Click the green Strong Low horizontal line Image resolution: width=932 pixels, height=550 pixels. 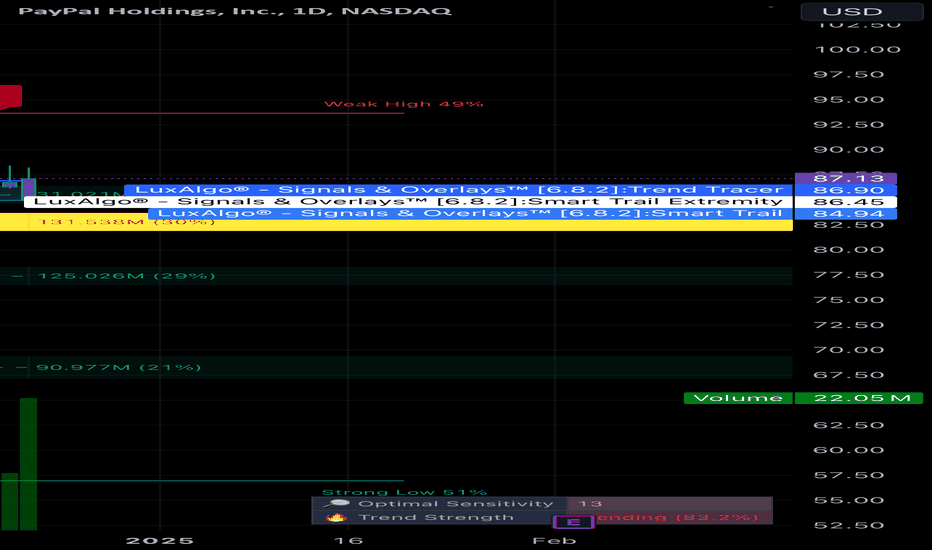click(x=202, y=480)
